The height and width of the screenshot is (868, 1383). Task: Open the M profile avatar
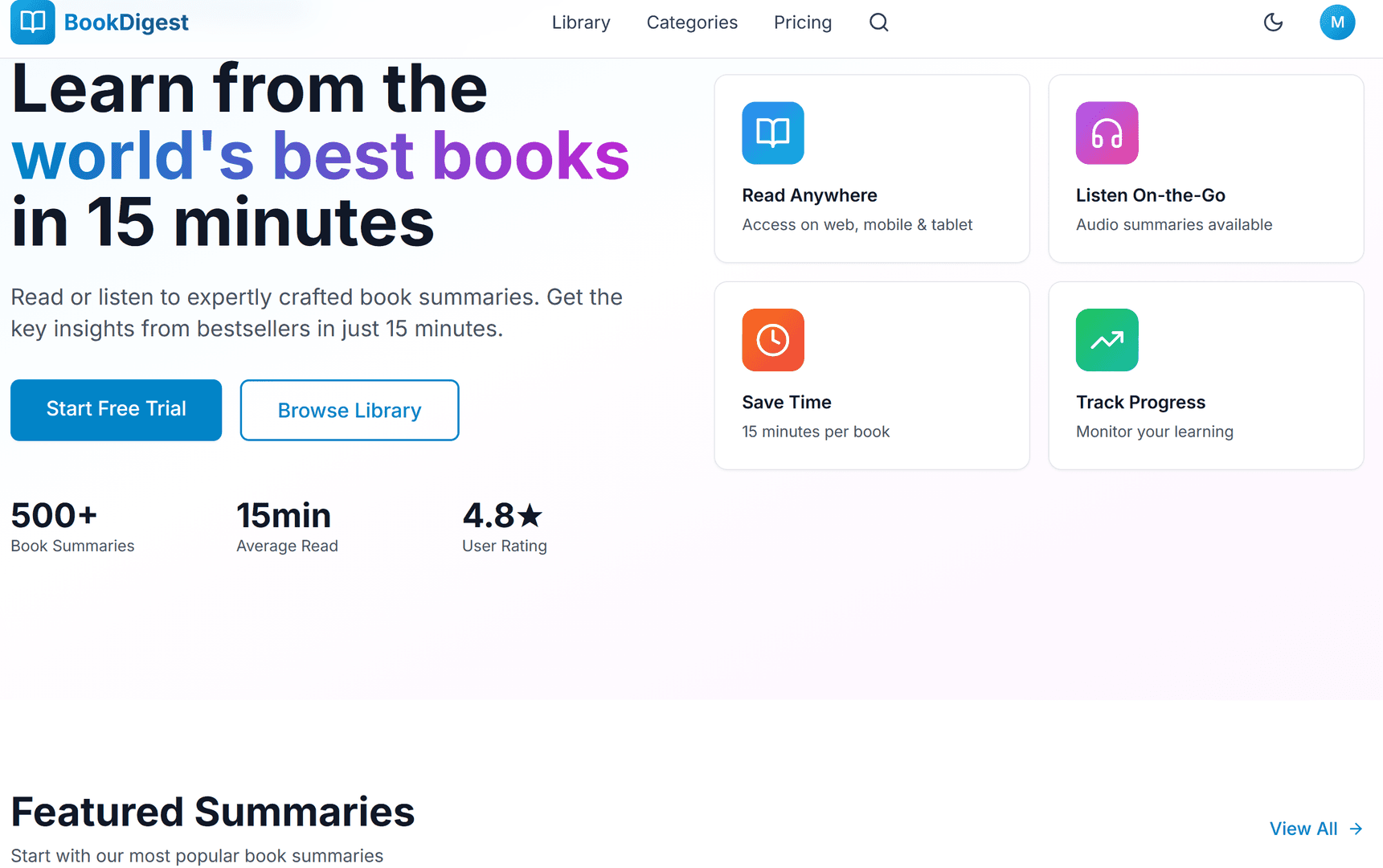click(x=1337, y=23)
